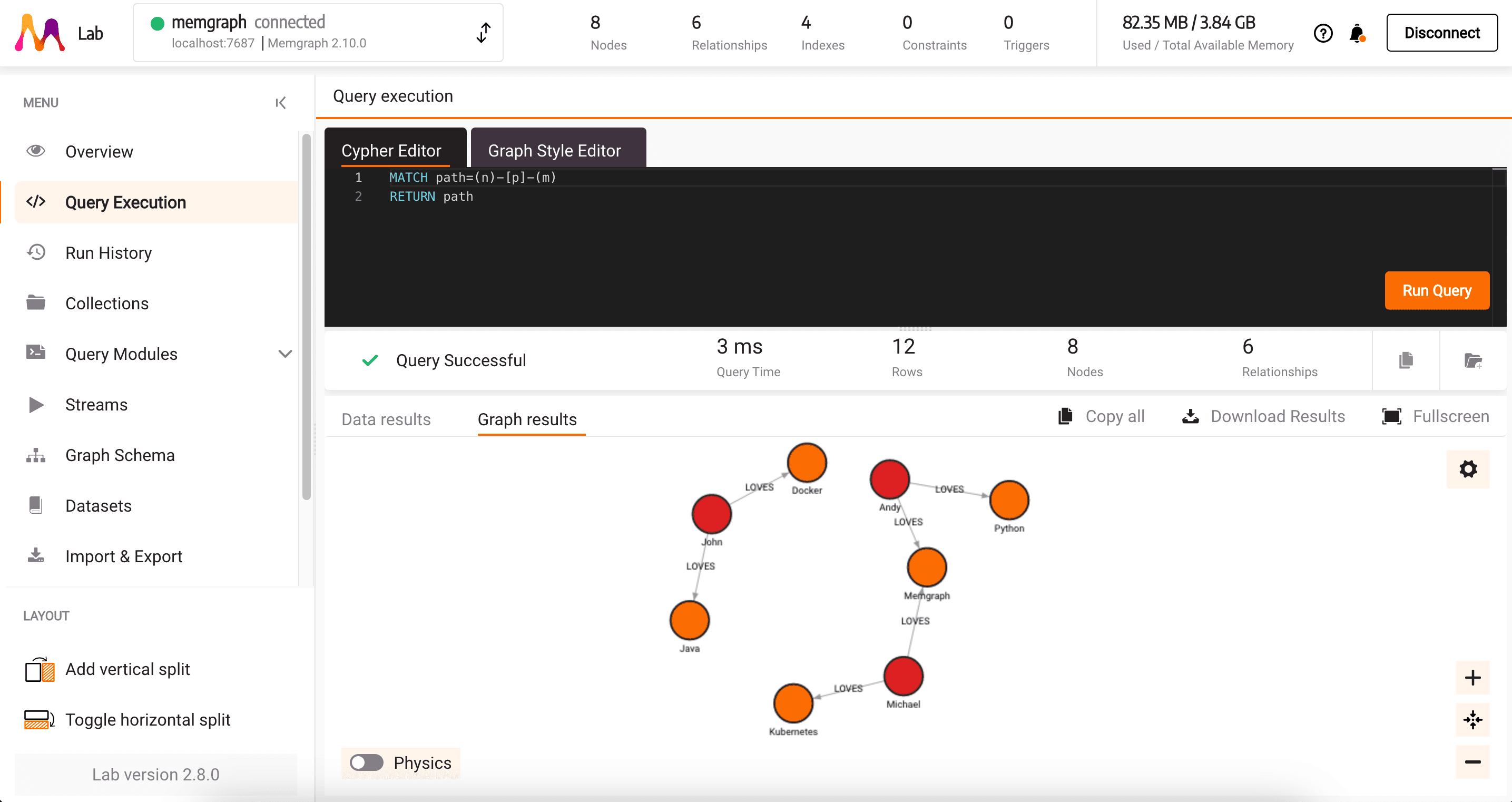Switch to the Graph Style Editor tab
The image size is (1512, 802).
point(554,150)
